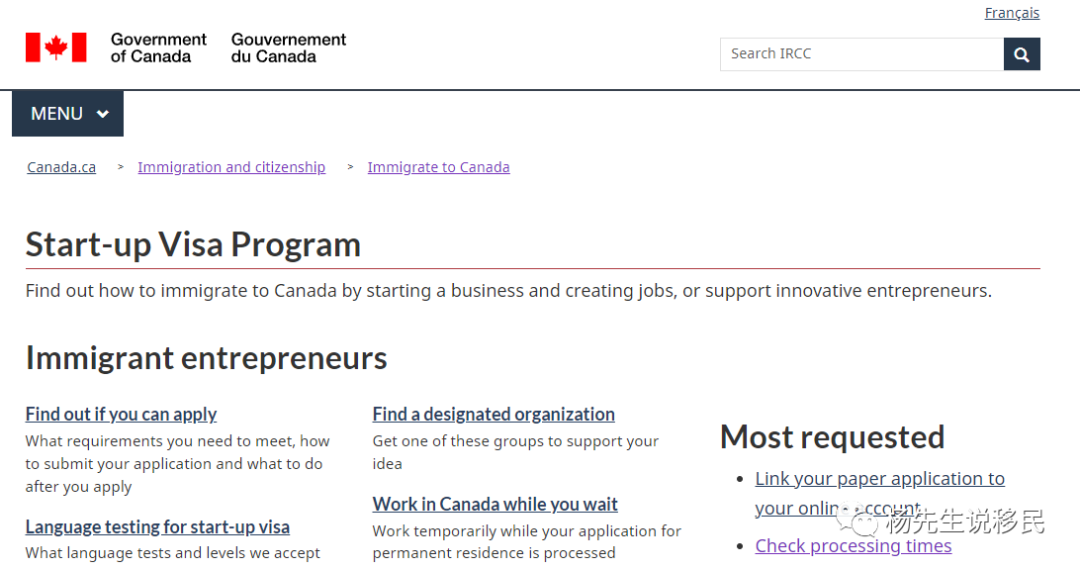The image size is (1080, 569).
Task: Click the Government of Canada wordmark
Action: point(158,48)
